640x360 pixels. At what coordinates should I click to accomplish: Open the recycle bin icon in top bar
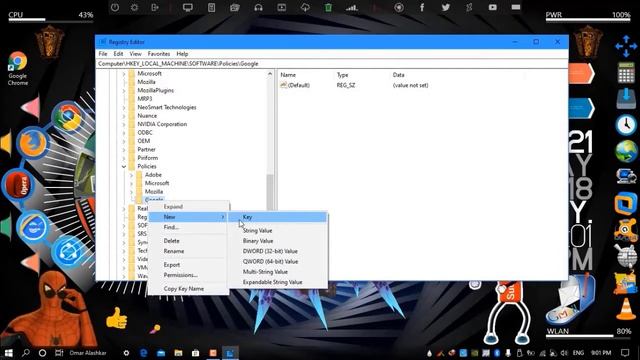(328, 7)
